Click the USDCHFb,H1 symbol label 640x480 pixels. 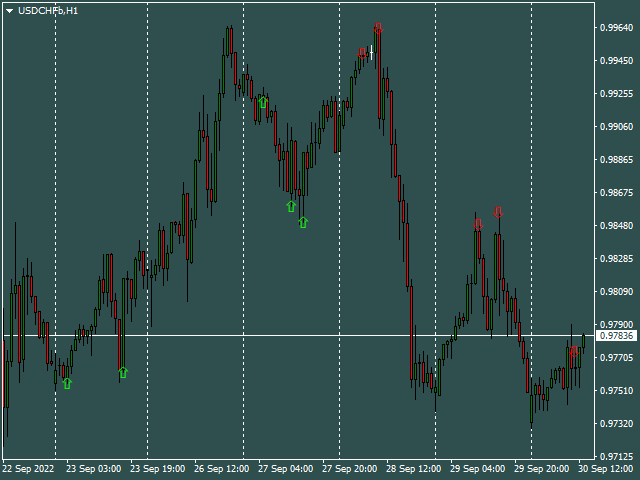tap(48, 11)
